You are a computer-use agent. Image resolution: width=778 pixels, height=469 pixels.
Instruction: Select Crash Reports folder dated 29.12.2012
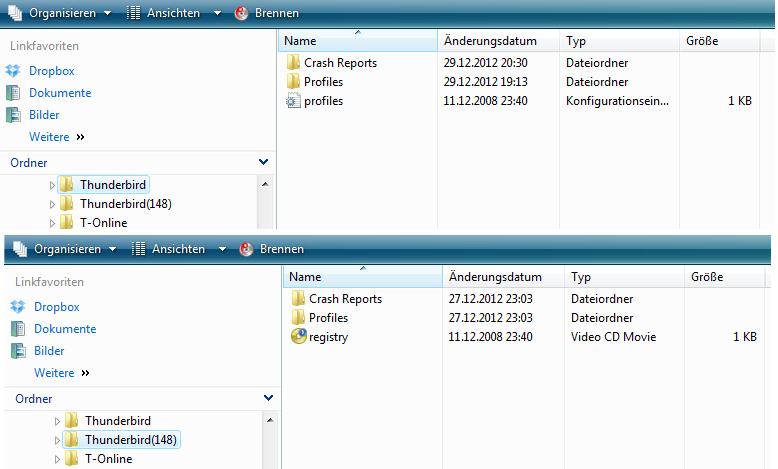[x=331, y=63]
